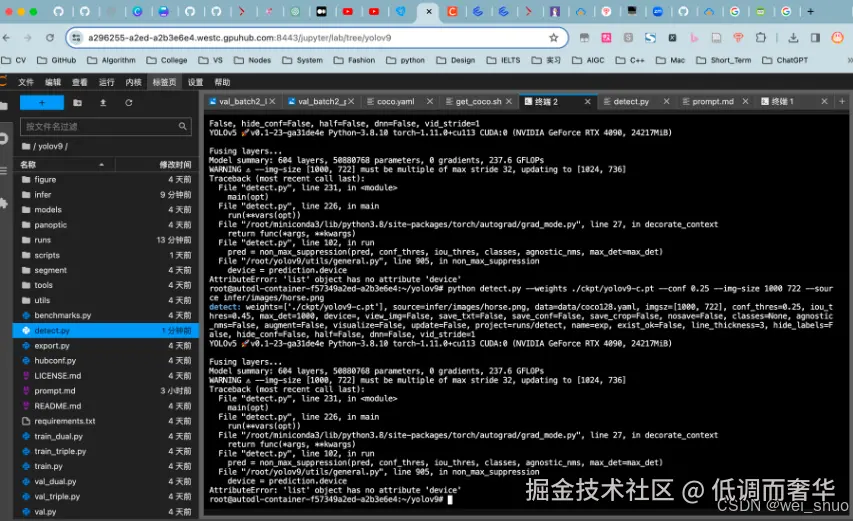Open the figure folder
Viewport: 853px width, 521px height.
[x=106, y=179]
